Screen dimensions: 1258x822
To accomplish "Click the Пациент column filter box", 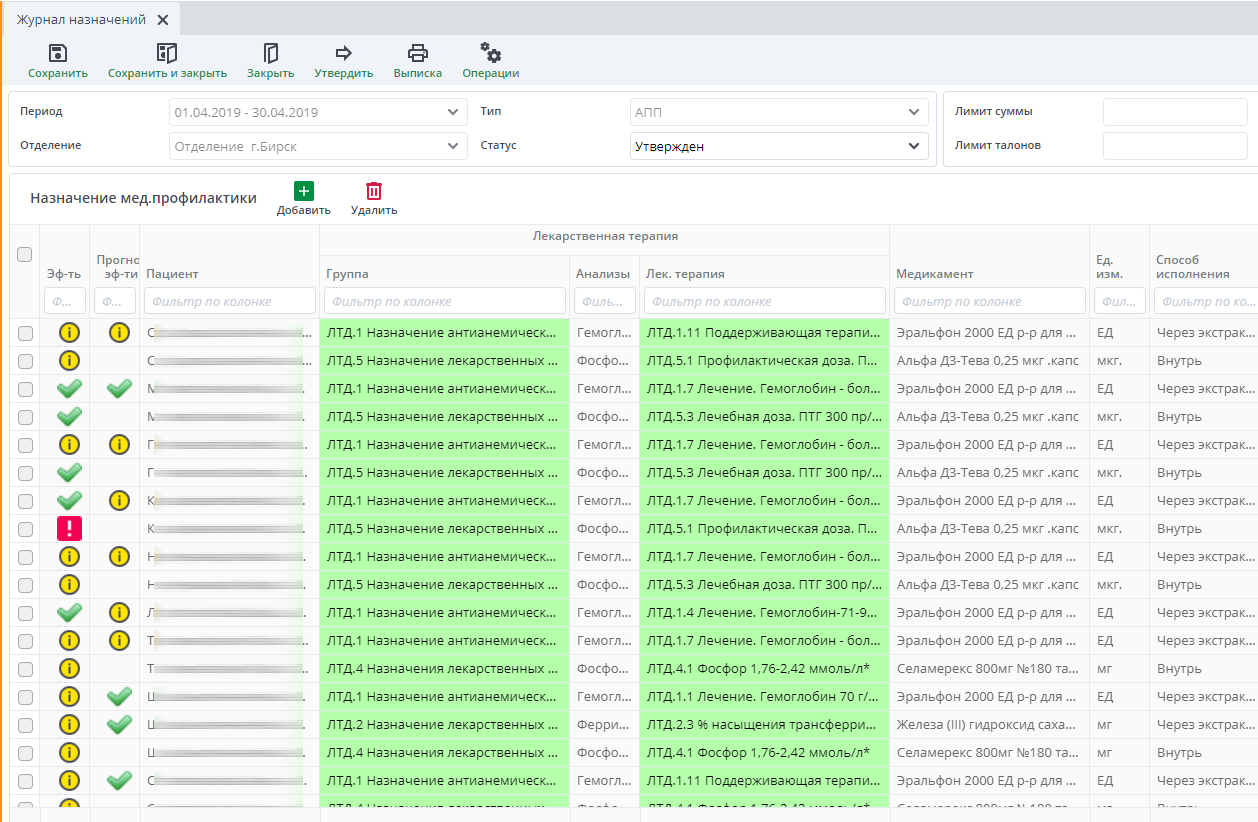I will pos(230,301).
